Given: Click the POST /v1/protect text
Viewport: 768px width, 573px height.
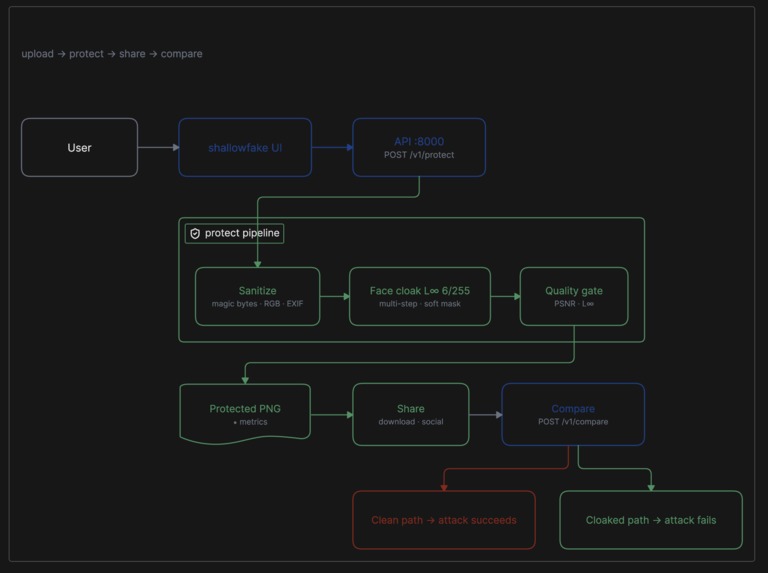Looking at the screenshot, I should pos(419,155).
